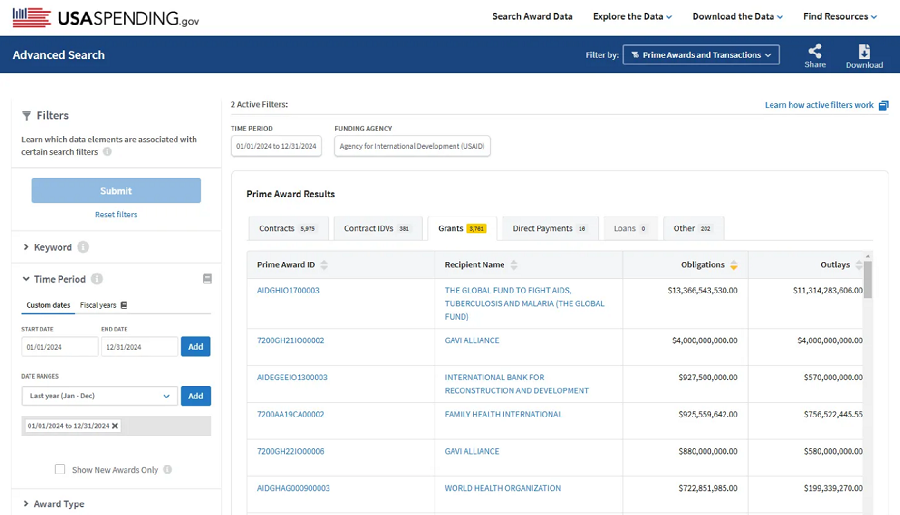Viewport: 900px width, 515px height.
Task: Switch to the Contract IDVs tab
Action: [x=378, y=229]
